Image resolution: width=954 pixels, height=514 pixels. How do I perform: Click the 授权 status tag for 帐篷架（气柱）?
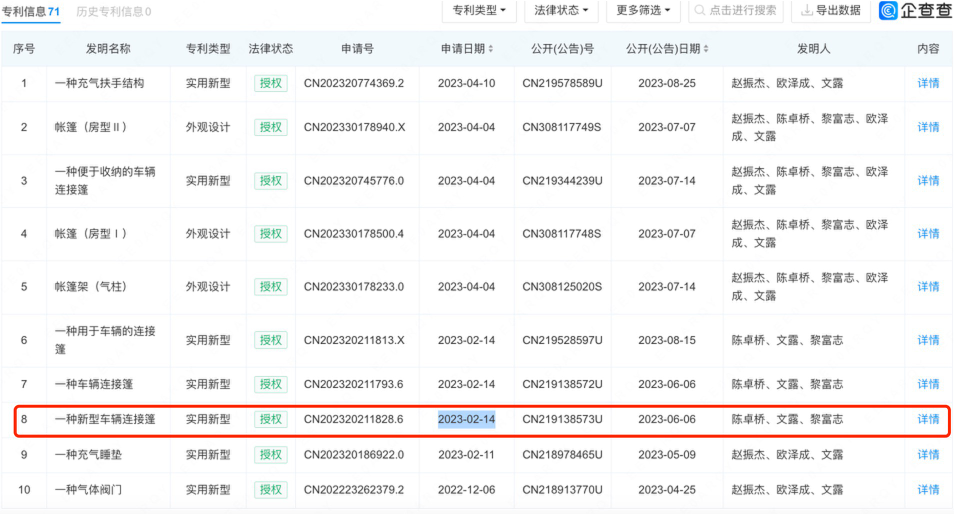[x=270, y=287]
